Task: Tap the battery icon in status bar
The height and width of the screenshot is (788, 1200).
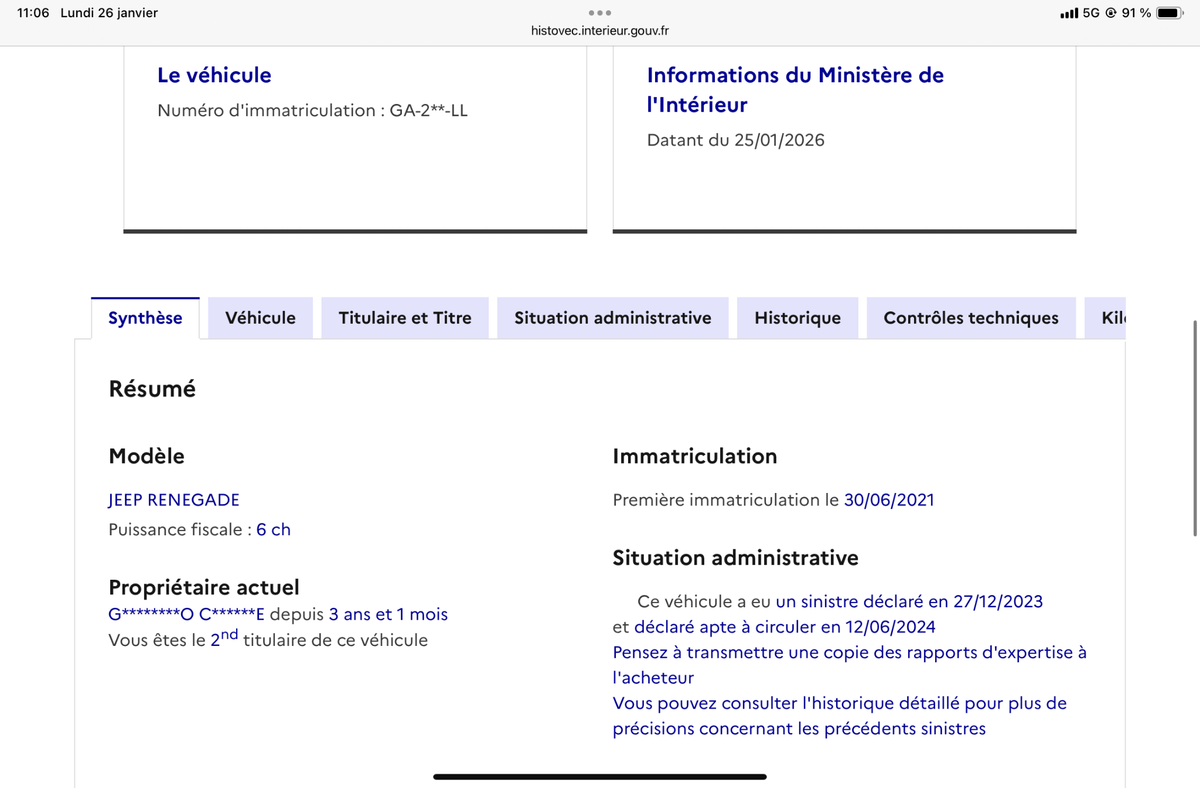Action: [x=1169, y=13]
